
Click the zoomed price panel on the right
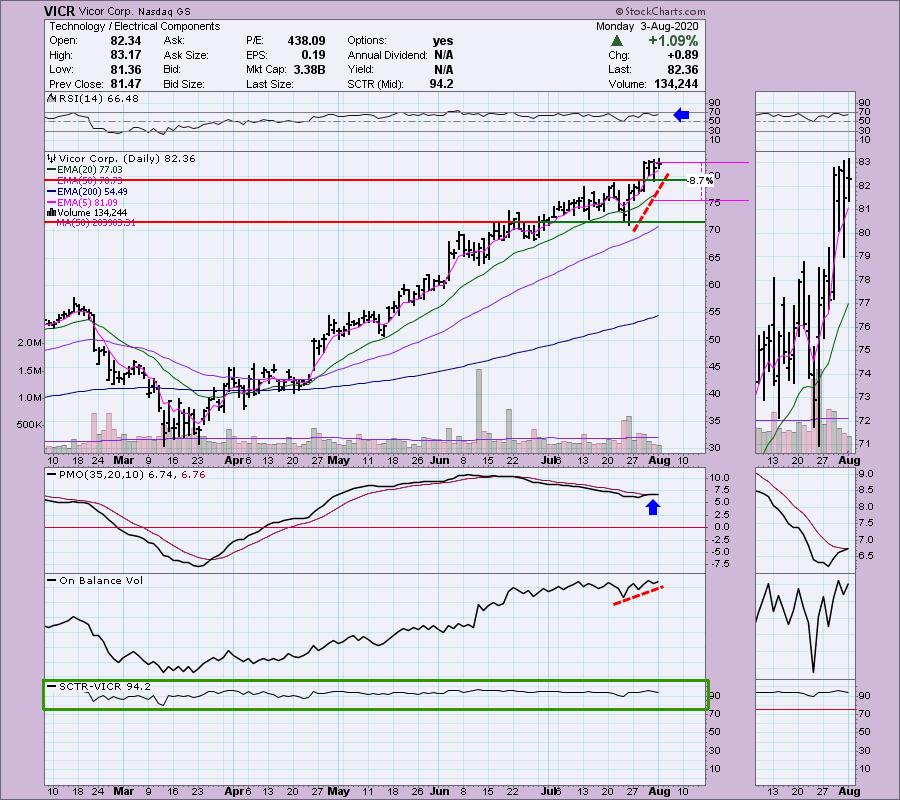click(805, 302)
